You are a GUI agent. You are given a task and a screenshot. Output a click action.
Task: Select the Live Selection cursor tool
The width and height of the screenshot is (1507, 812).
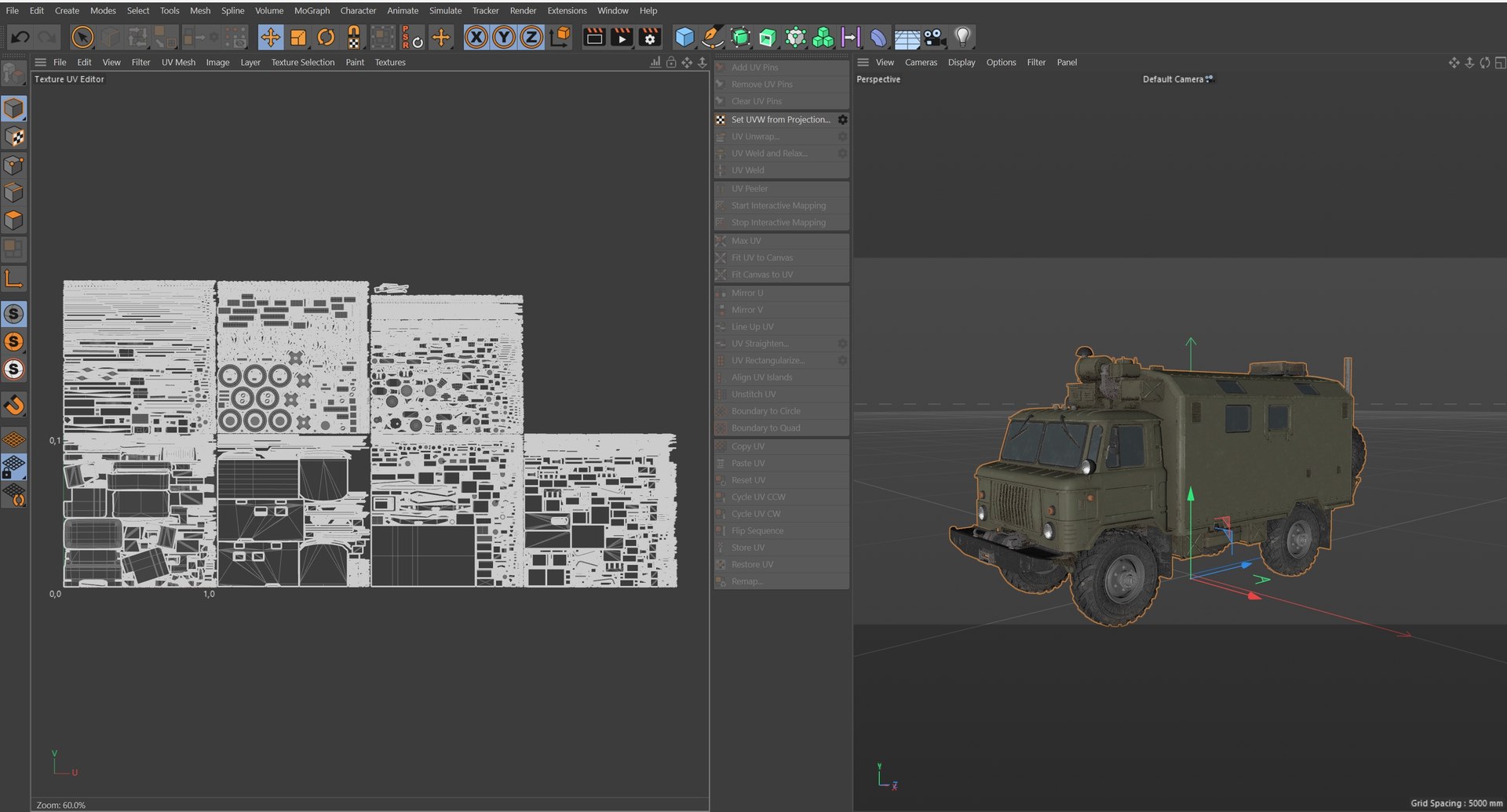pos(82,37)
